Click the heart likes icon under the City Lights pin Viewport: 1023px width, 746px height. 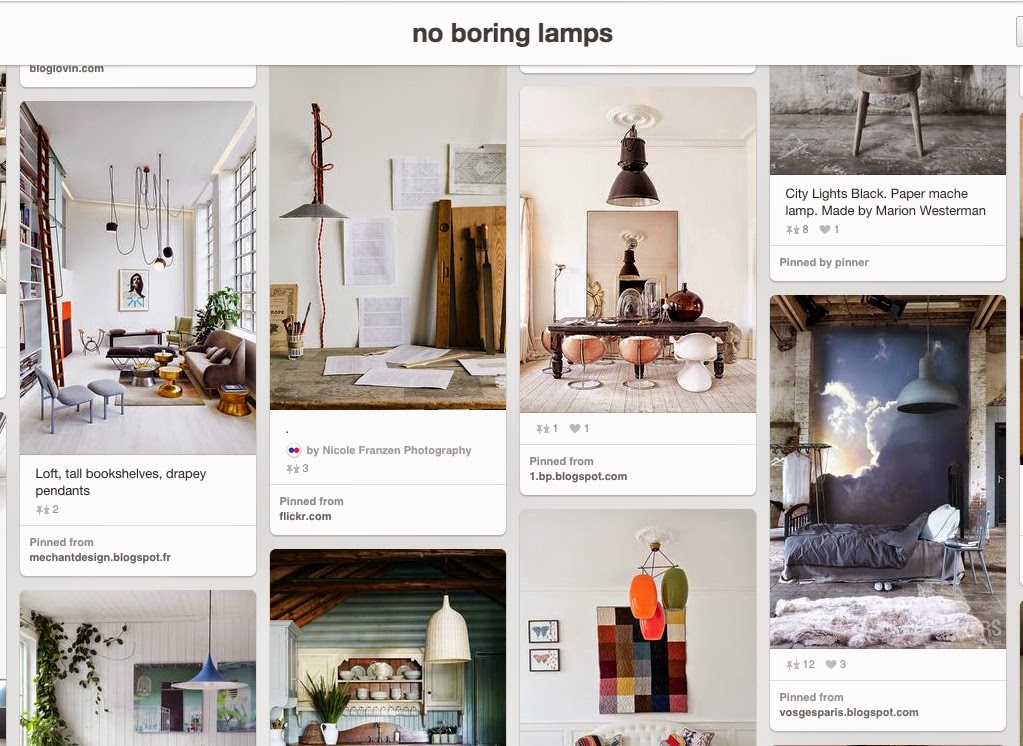point(825,229)
